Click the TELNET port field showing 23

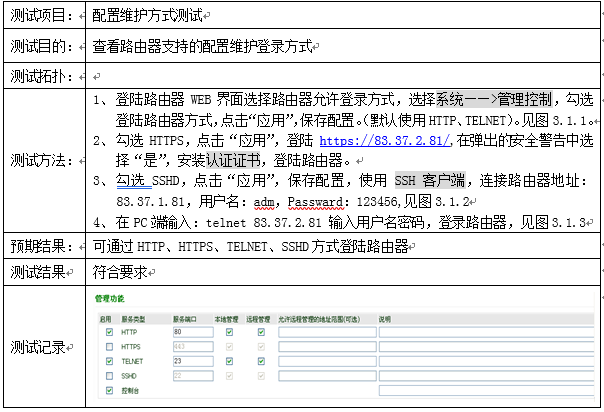188,360
